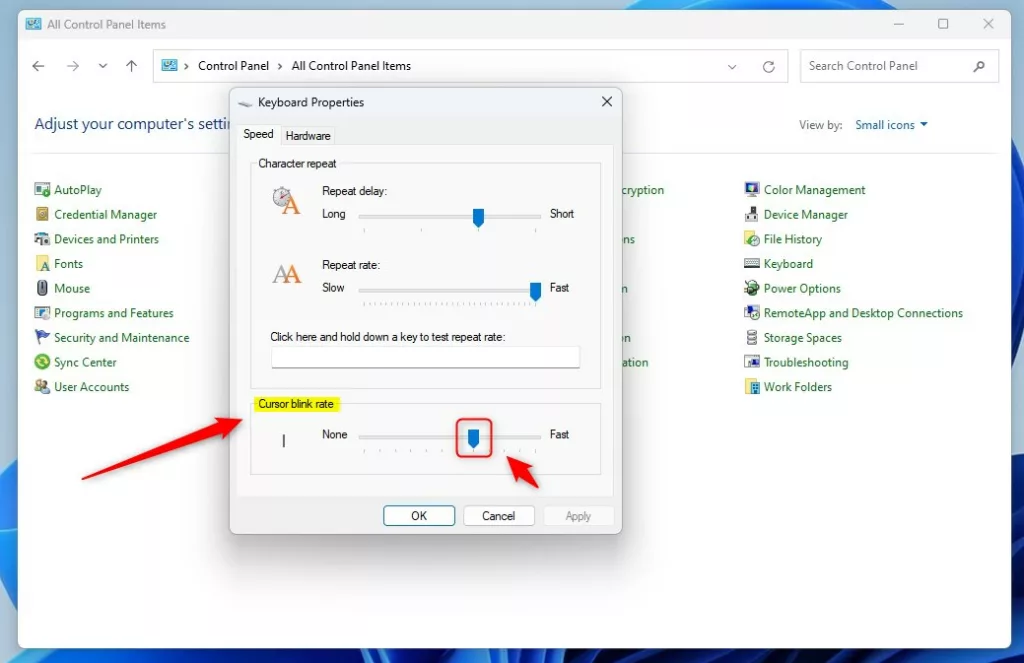Open Power Options icon
This screenshot has width=1024, height=663.
click(752, 288)
